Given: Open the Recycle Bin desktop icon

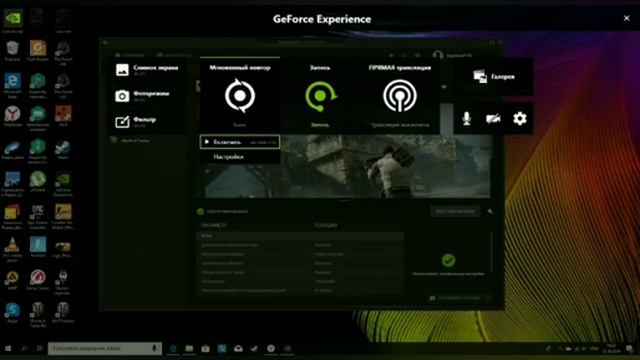Looking at the screenshot, I should (12, 51).
